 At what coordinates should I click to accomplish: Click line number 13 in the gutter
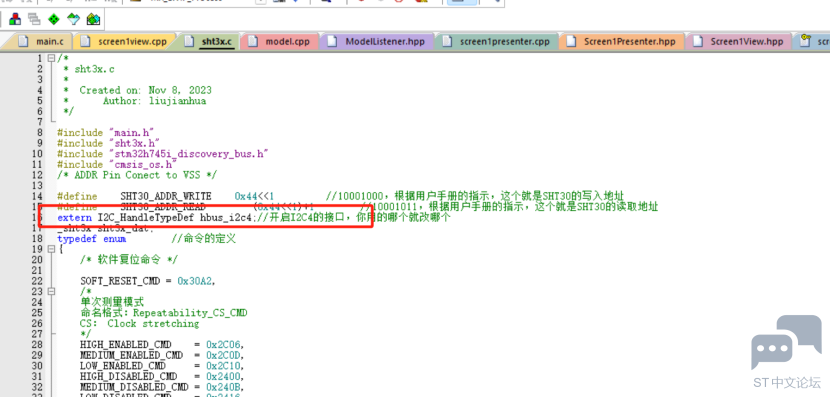pos(37,186)
